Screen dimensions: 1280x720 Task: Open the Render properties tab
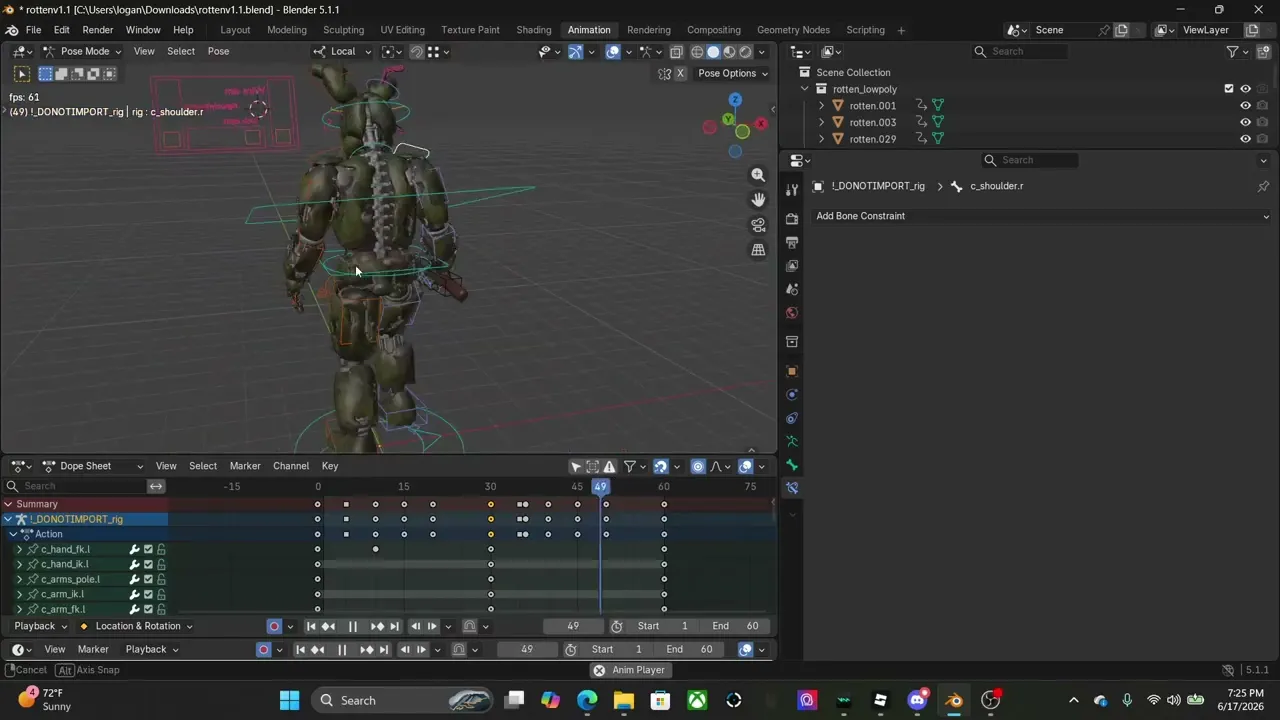(792, 218)
